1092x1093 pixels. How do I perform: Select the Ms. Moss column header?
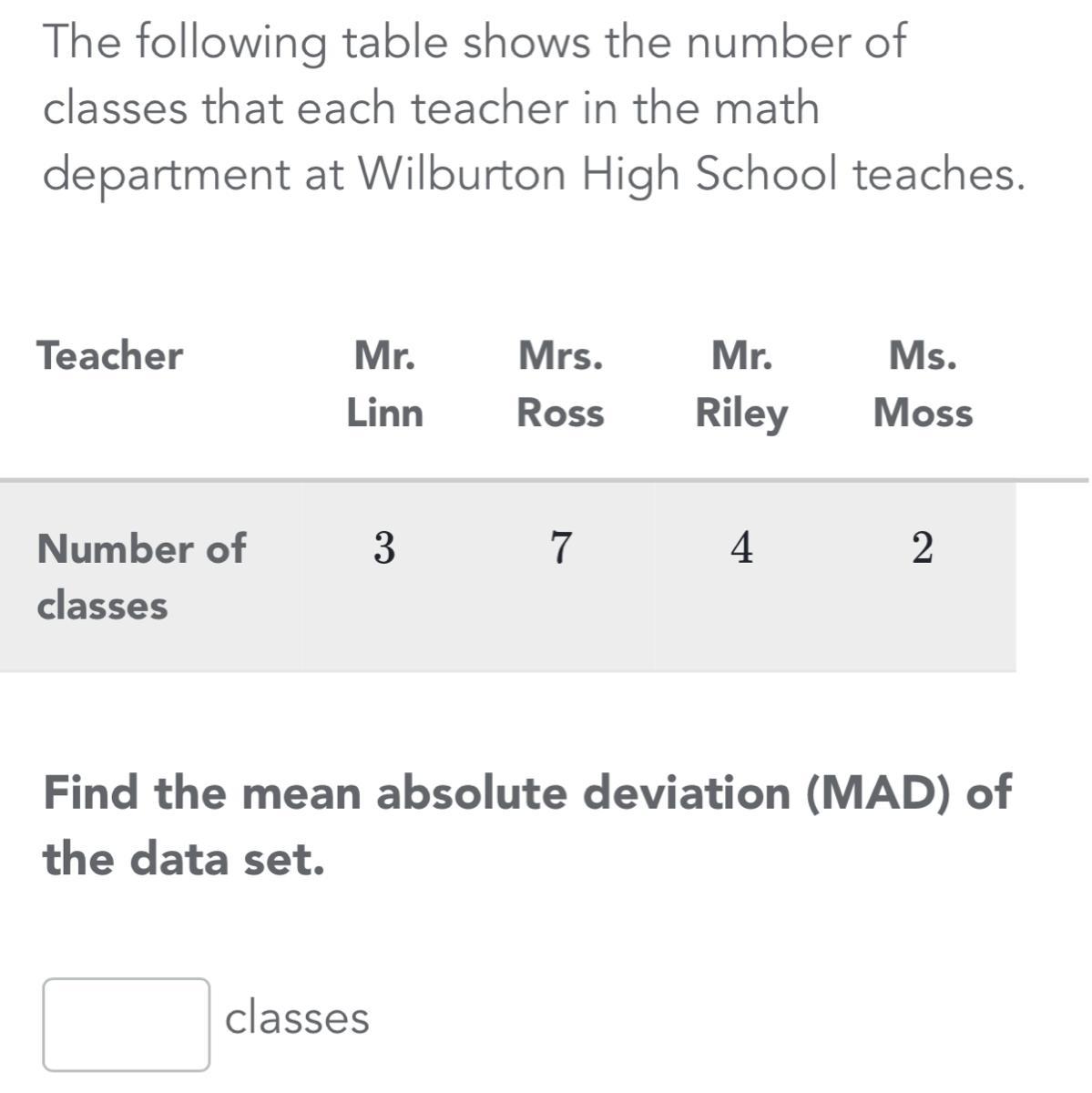[x=923, y=383]
